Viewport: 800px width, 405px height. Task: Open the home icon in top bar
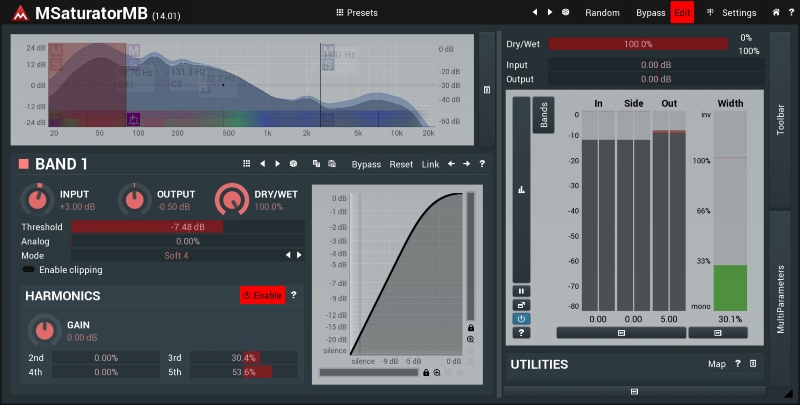[777, 12]
